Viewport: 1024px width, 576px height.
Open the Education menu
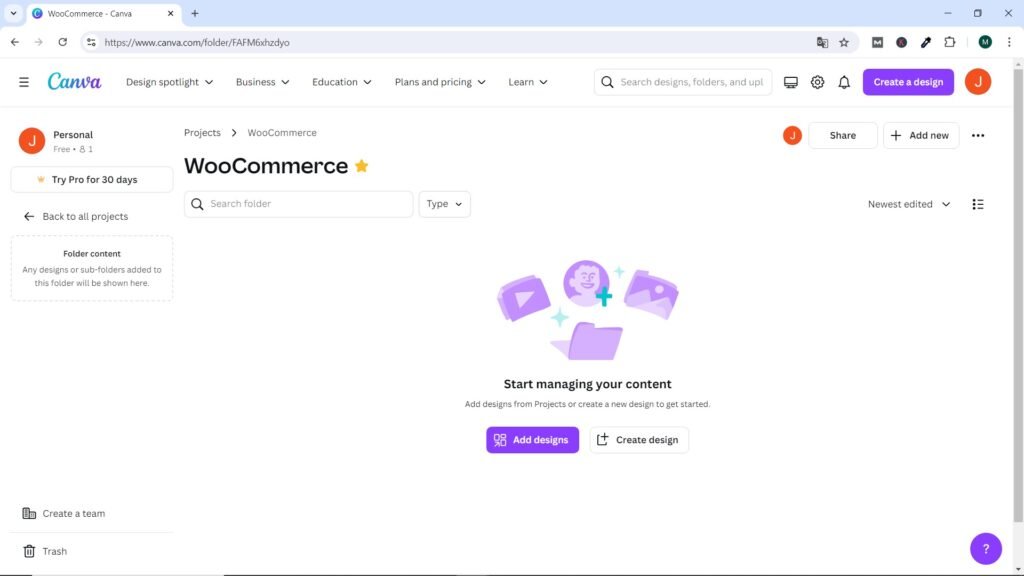[x=341, y=82]
